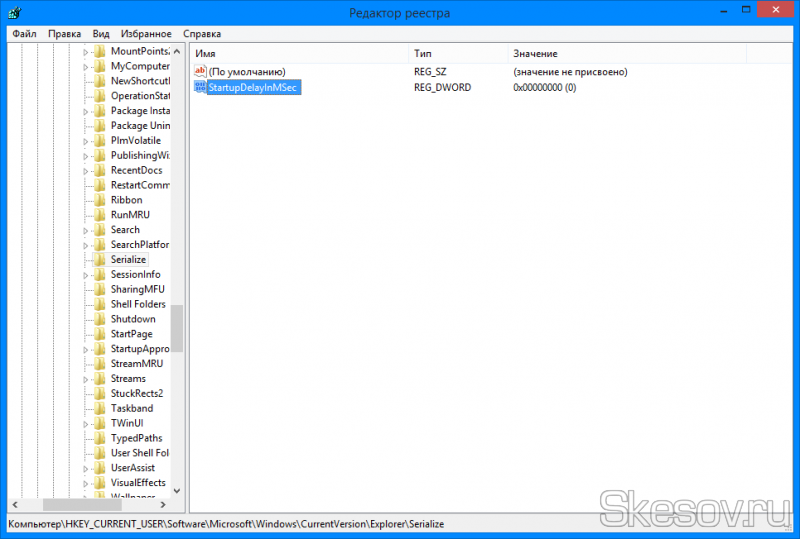
Task: Select the Shutdown folder icon
Action: coord(100,319)
